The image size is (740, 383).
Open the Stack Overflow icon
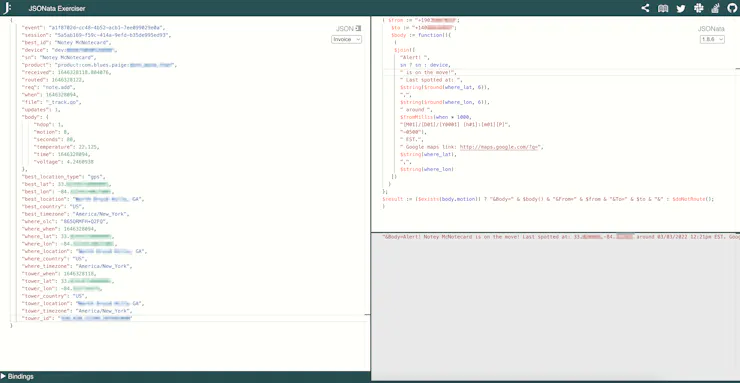pyautogui.click(x=715, y=8)
